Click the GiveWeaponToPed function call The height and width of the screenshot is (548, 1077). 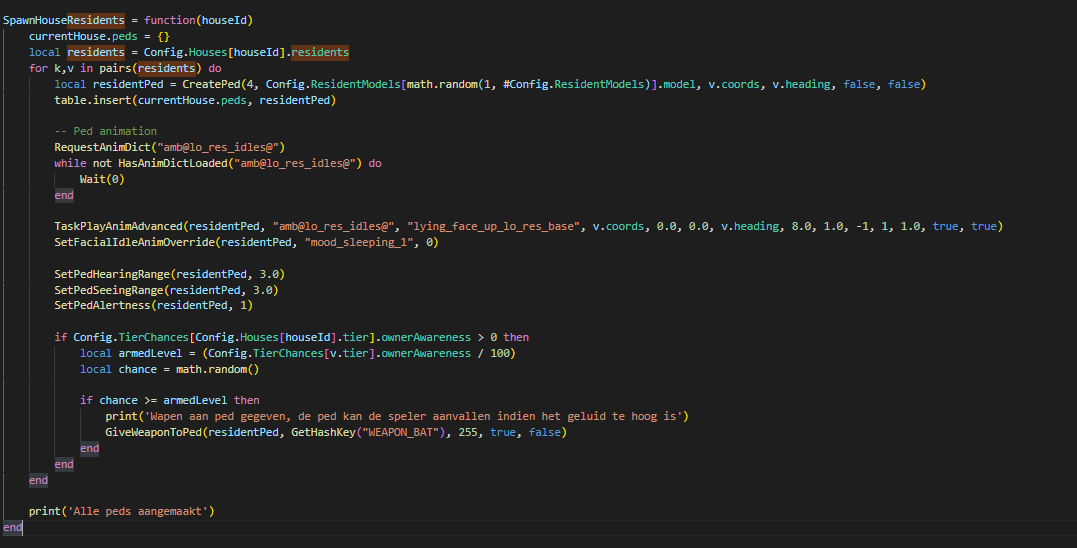click(x=156, y=432)
